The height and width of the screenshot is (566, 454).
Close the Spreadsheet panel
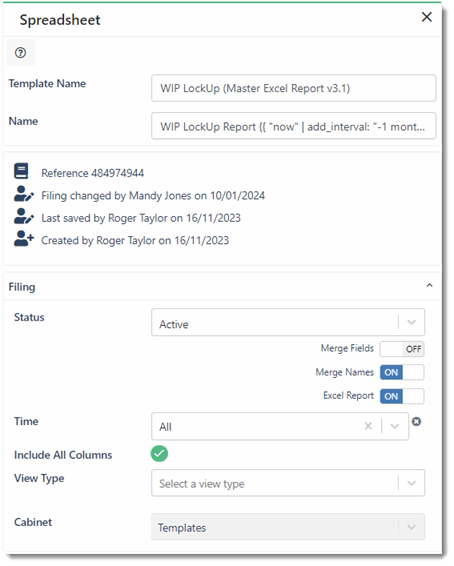pos(426,17)
